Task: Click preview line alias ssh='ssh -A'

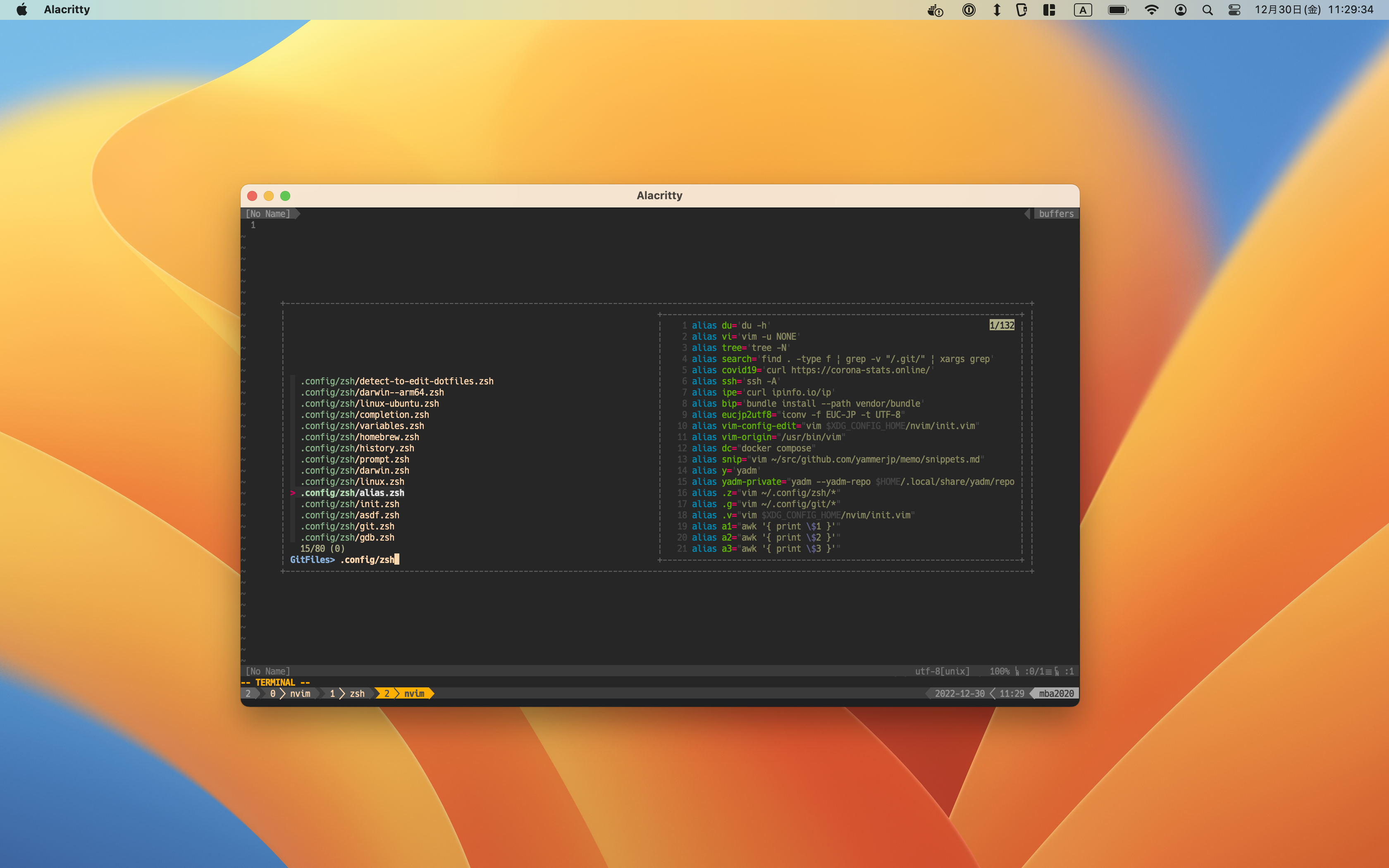Action: coord(735,381)
